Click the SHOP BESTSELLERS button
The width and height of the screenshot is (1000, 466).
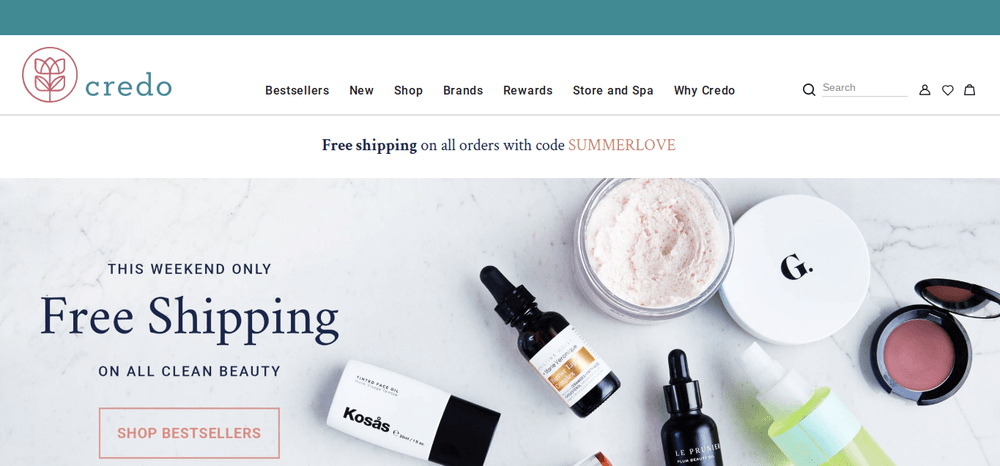point(189,433)
